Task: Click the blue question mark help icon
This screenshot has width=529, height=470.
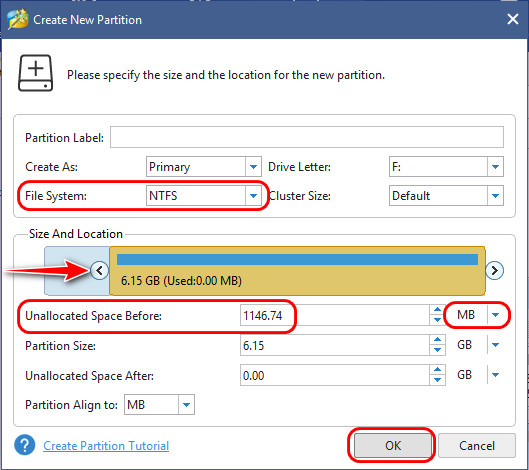Action: [25, 445]
